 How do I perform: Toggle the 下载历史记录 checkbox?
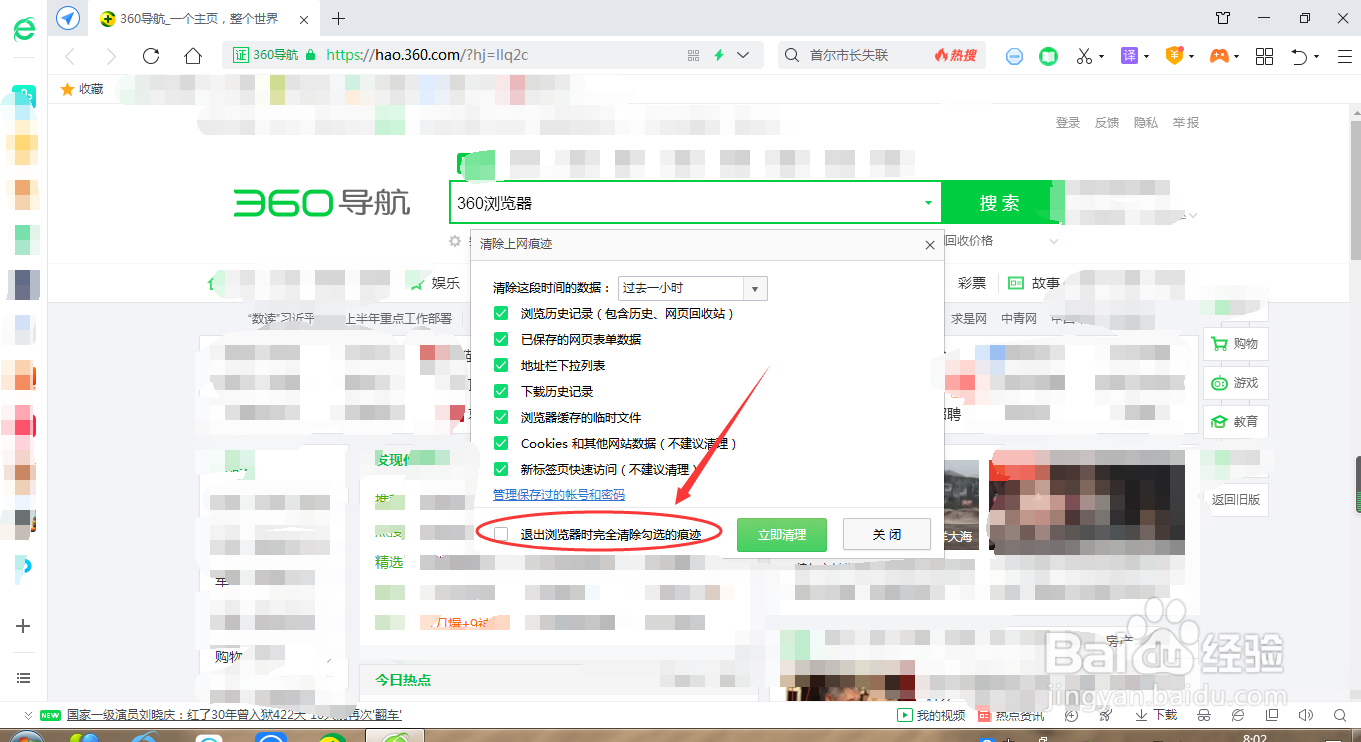pos(501,391)
